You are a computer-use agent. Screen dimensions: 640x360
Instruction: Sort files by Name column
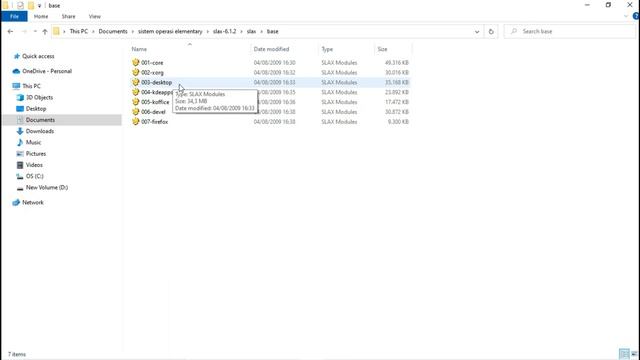tap(139, 49)
